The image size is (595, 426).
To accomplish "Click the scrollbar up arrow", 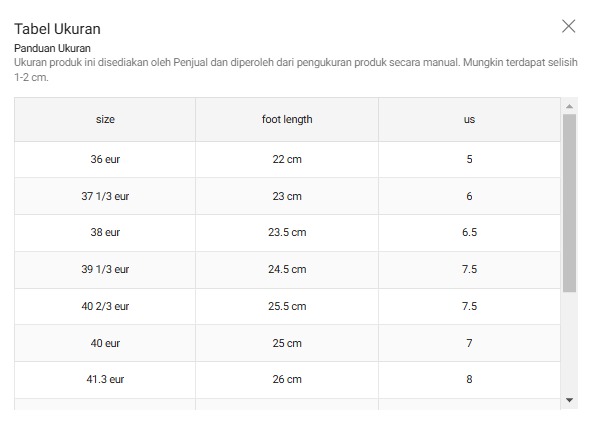I will coord(569,107).
